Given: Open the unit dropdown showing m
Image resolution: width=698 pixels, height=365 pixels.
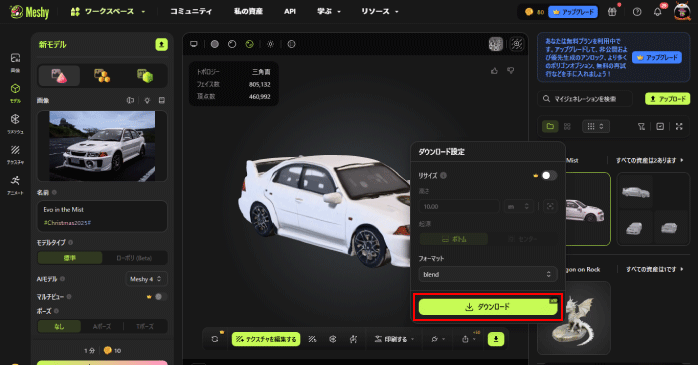Looking at the screenshot, I should (518, 207).
